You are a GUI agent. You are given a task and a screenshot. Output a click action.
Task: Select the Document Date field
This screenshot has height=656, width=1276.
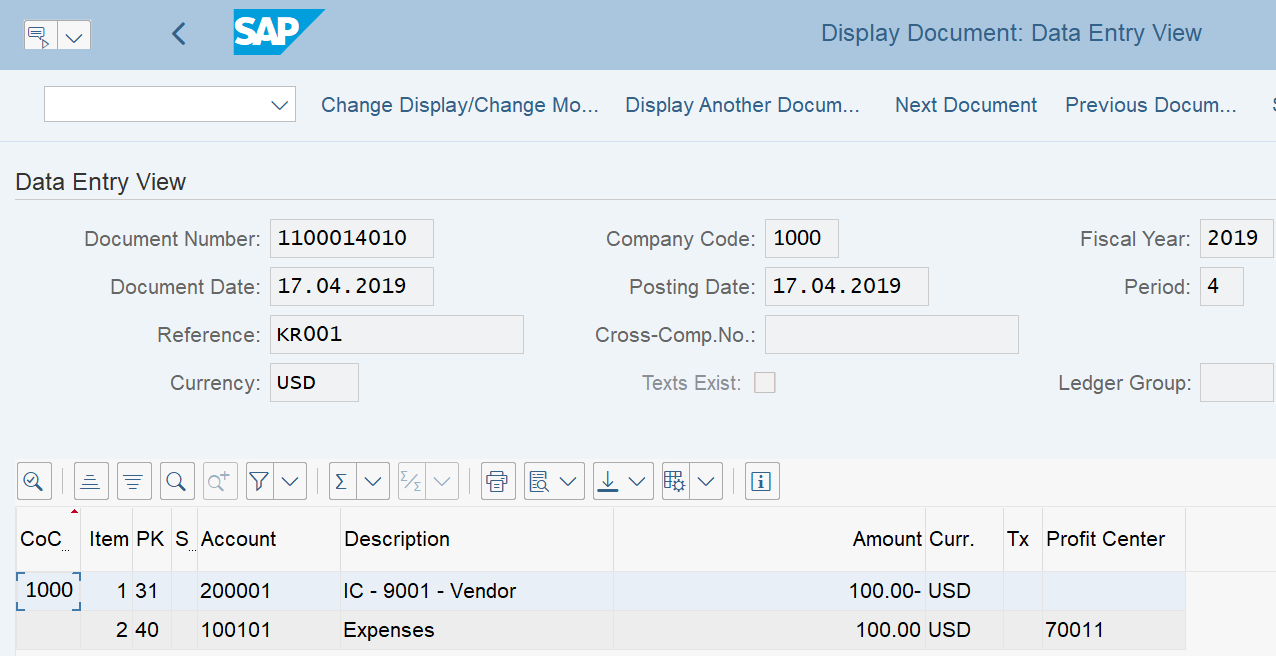coord(352,286)
